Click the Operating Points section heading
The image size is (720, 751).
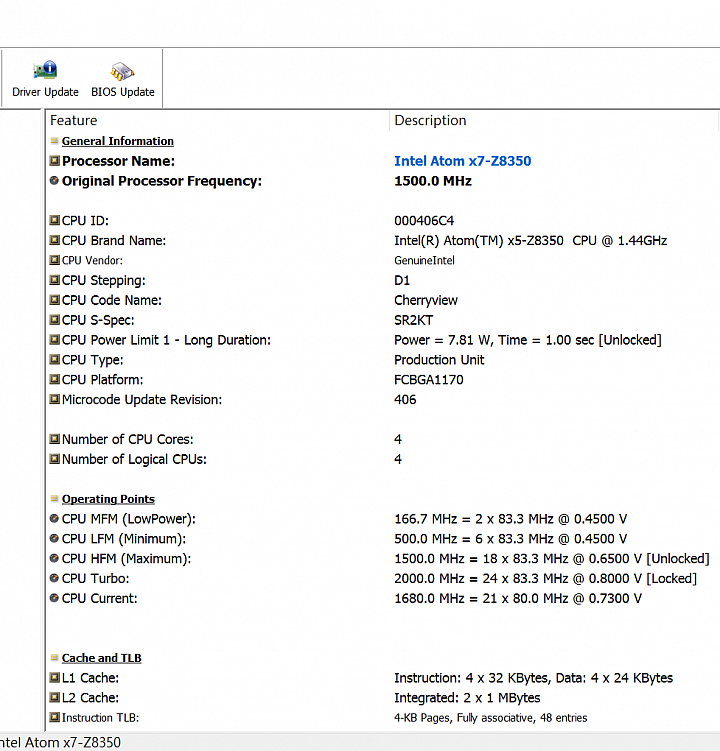tap(108, 499)
